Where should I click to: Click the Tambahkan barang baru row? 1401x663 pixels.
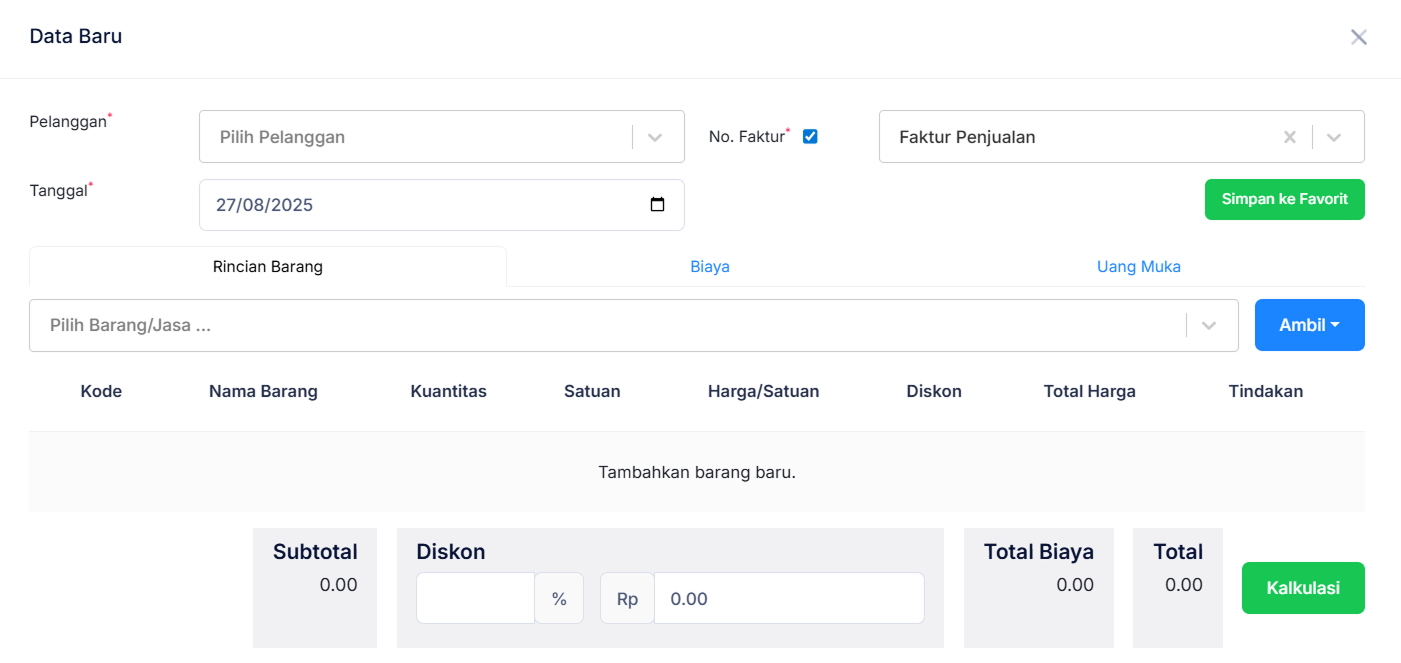697,471
